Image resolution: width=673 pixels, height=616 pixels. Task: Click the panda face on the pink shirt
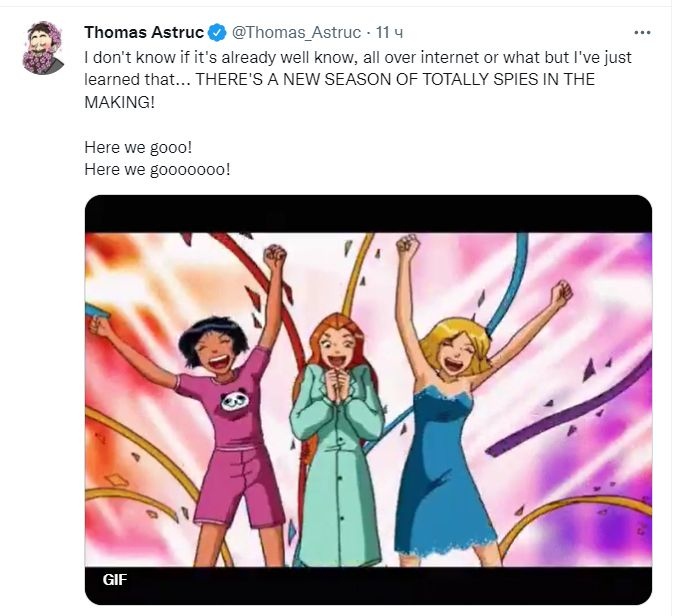234,402
